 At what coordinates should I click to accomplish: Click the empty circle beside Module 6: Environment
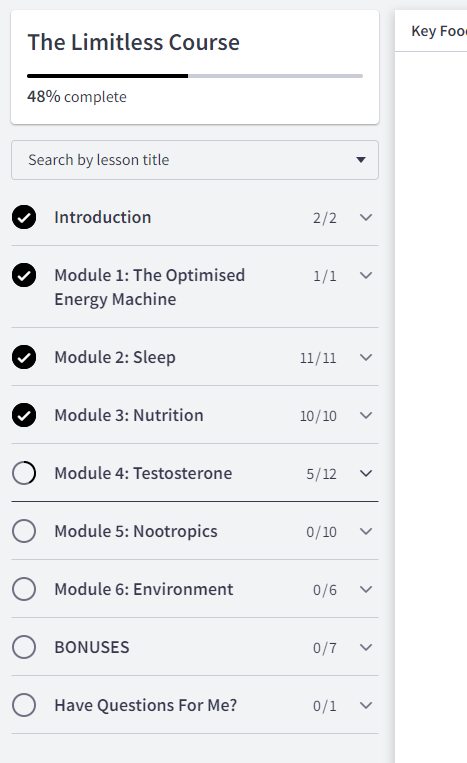24,589
